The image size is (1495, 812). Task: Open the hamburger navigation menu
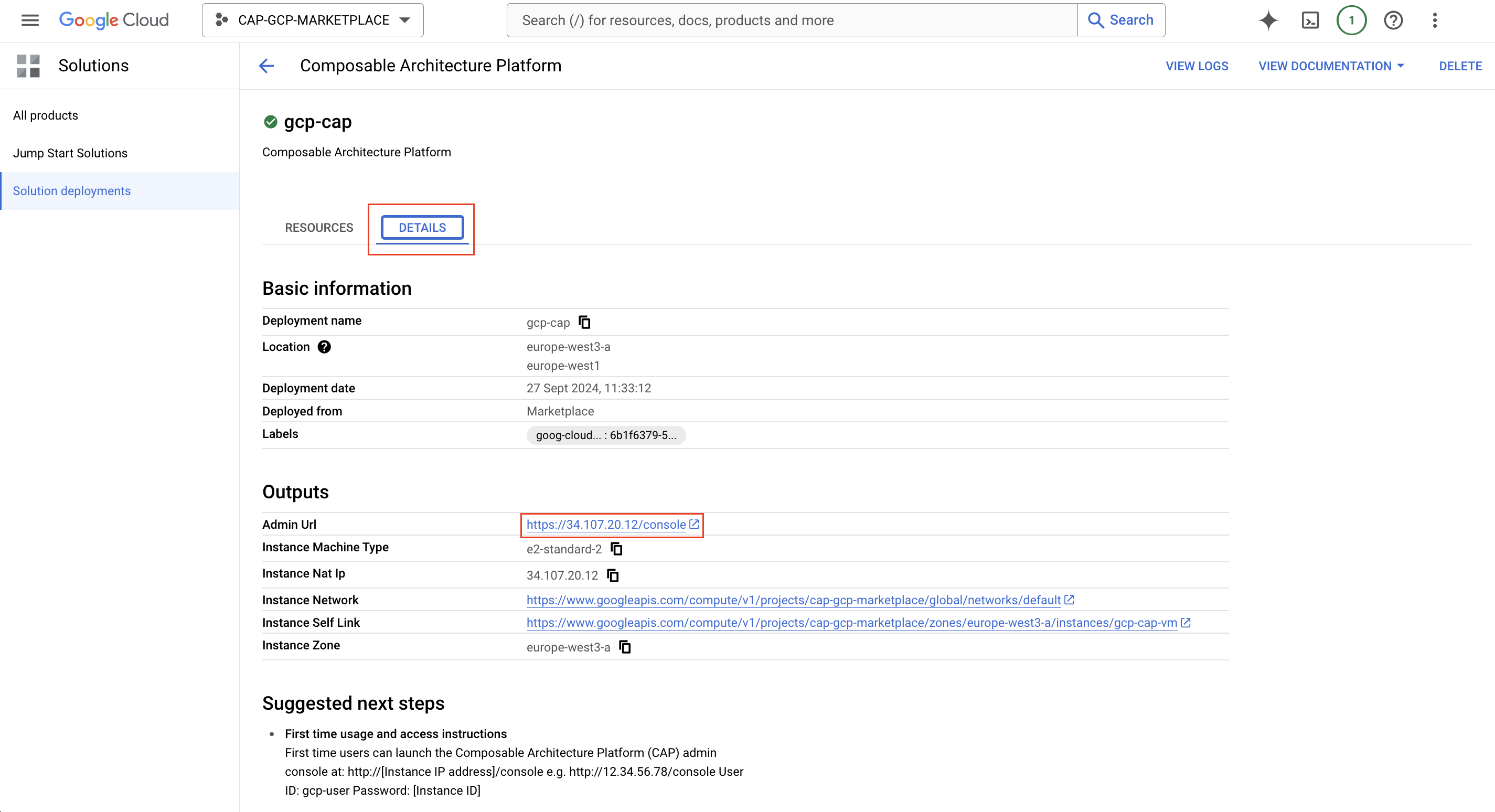pyautogui.click(x=29, y=20)
